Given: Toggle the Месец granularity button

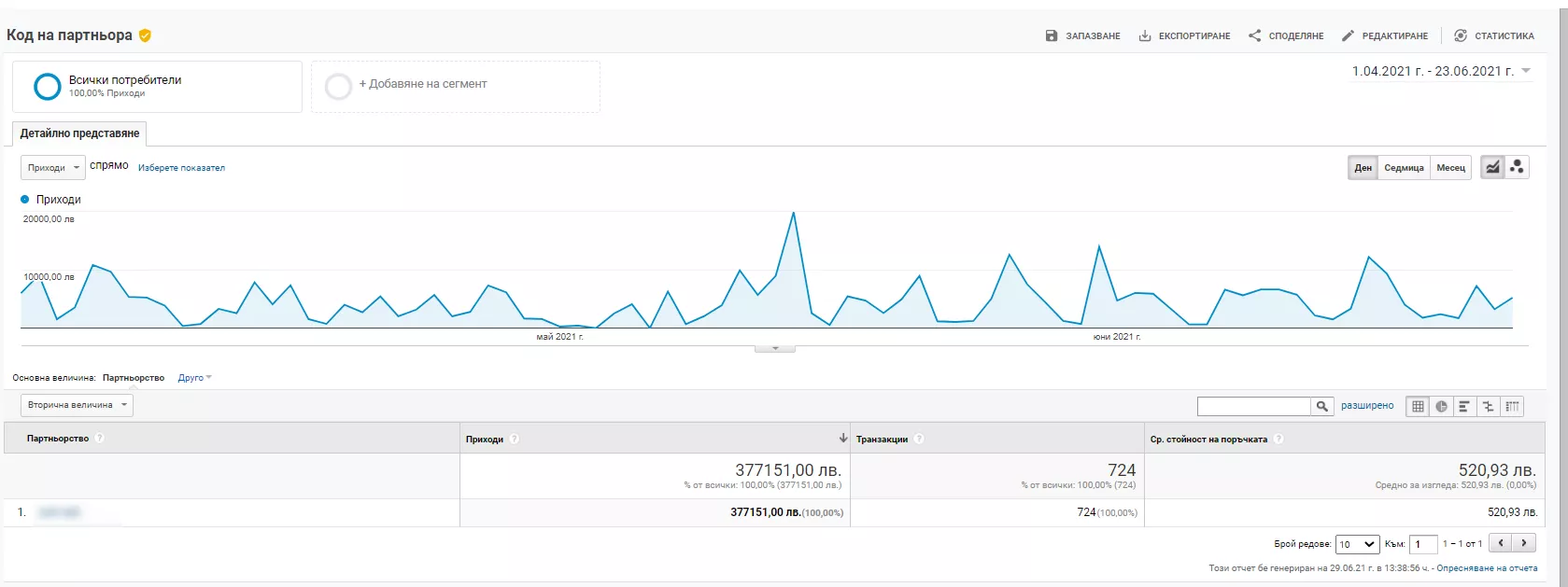Looking at the screenshot, I should 1450,167.
